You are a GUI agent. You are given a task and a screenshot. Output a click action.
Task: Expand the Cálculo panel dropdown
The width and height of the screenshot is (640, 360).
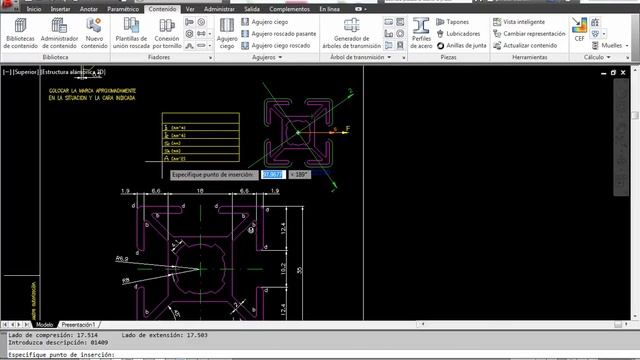pyautogui.click(x=609, y=58)
